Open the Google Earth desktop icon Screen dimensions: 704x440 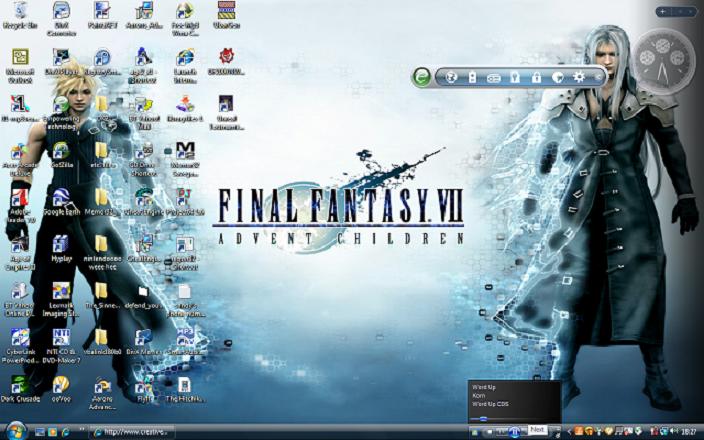tap(61, 202)
